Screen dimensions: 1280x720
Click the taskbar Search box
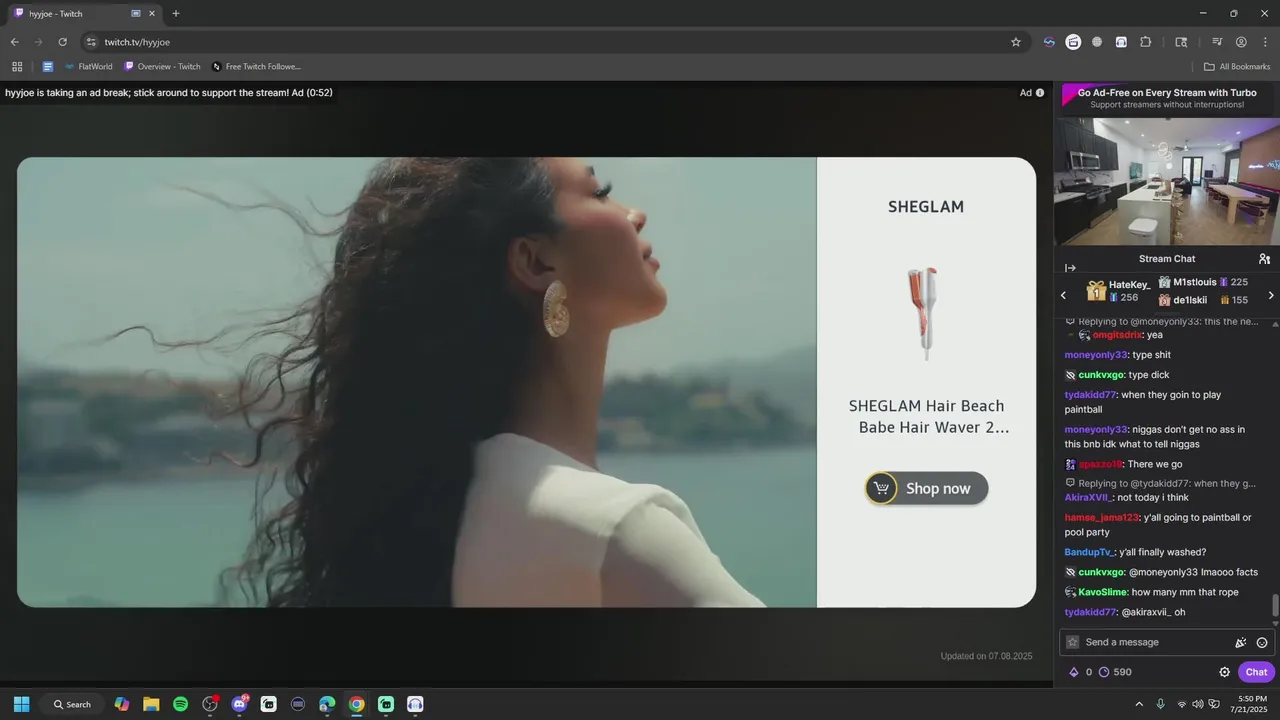tap(73, 704)
